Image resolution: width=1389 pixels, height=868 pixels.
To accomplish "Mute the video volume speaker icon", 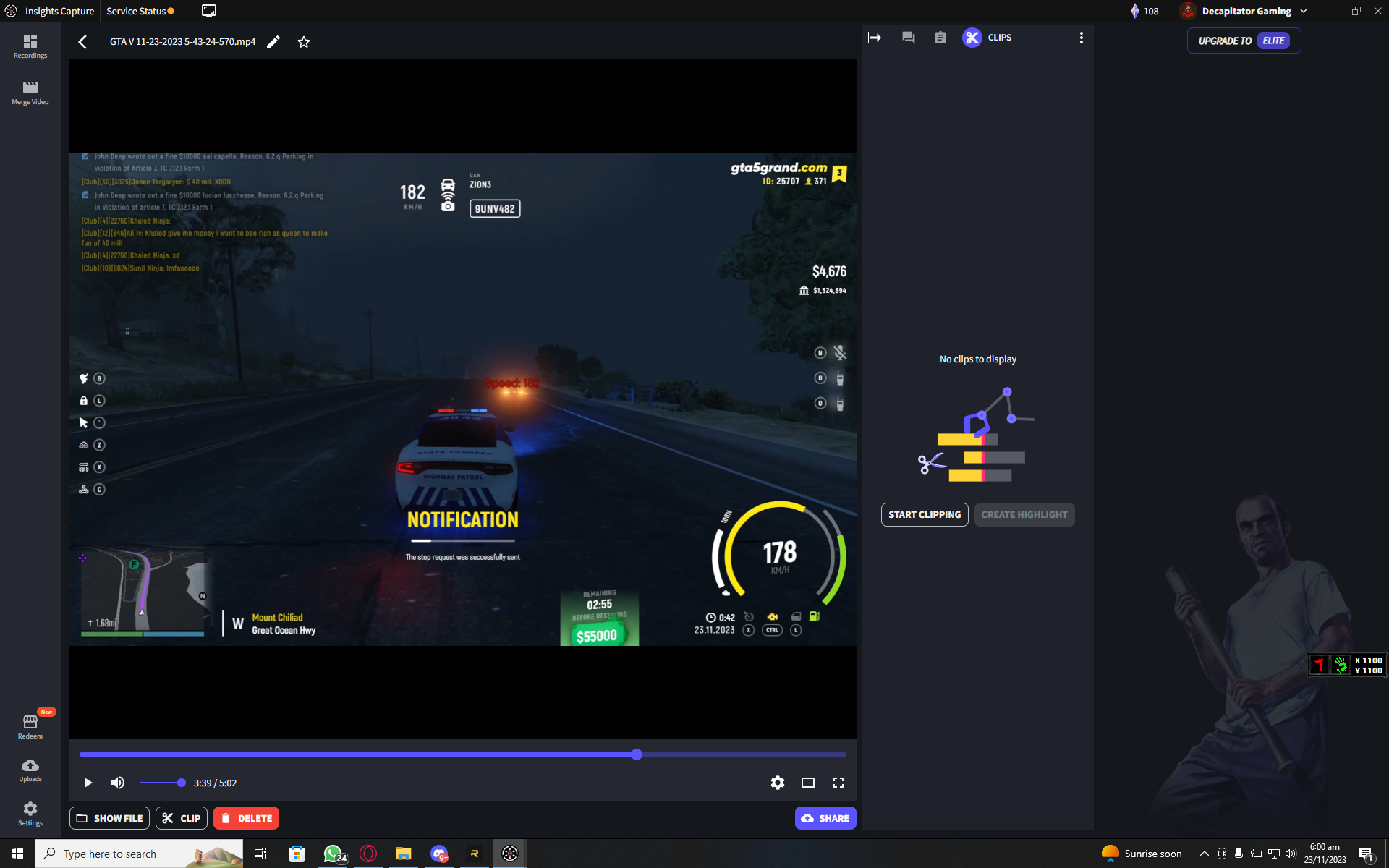I will click(x=118, y=783).
